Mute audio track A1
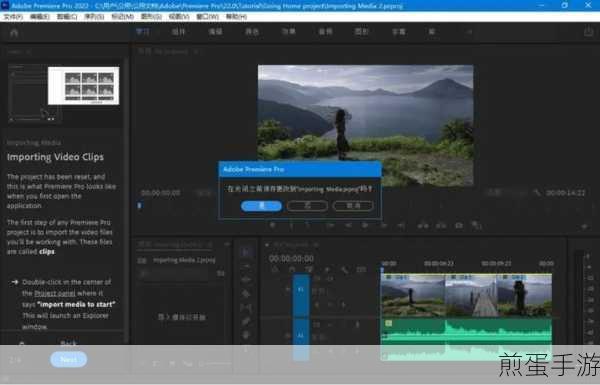The width and height of the screenshot is (600, 385). 330,325
